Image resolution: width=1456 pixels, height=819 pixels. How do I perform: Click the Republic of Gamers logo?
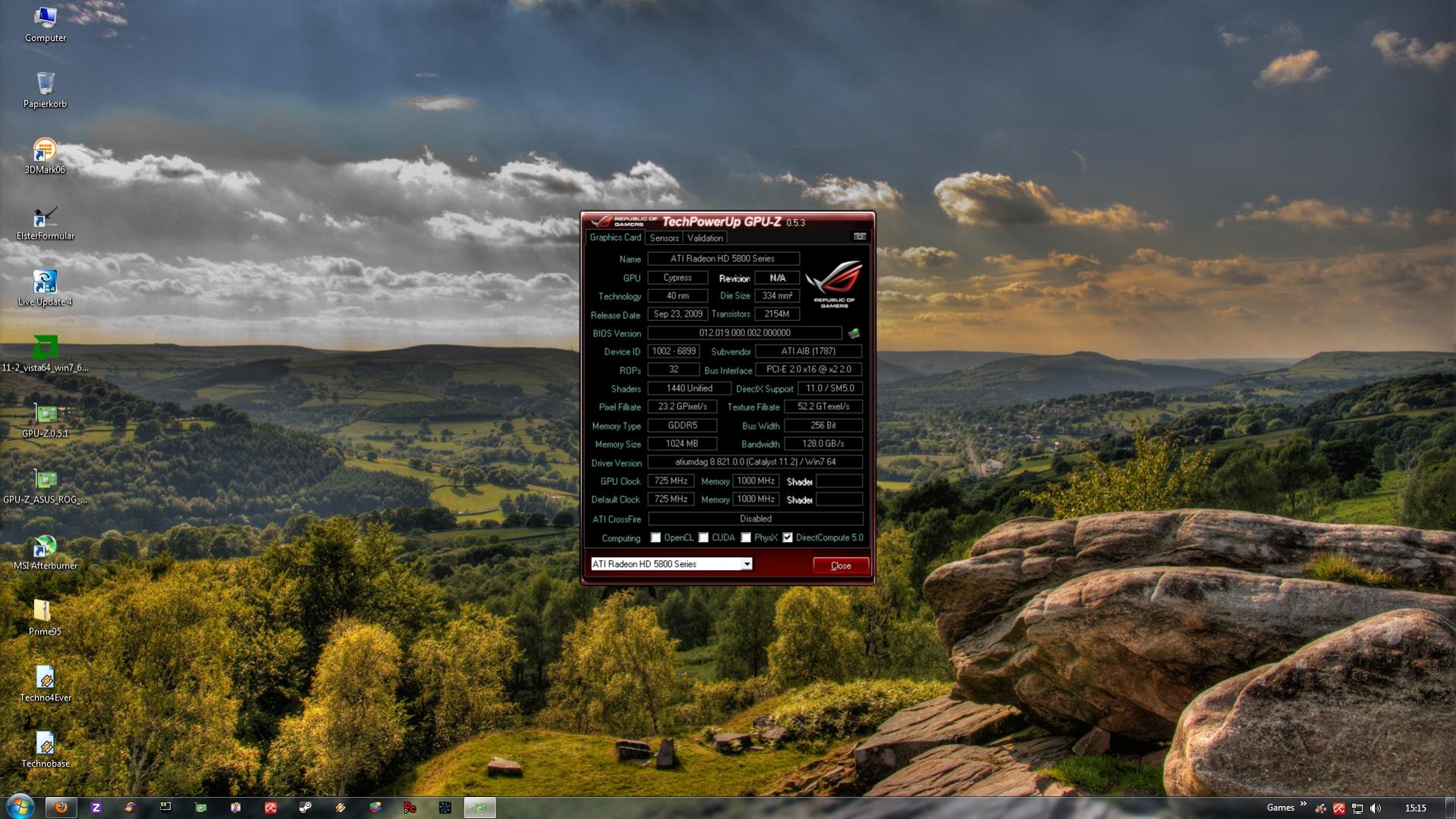tap(834, 283)
